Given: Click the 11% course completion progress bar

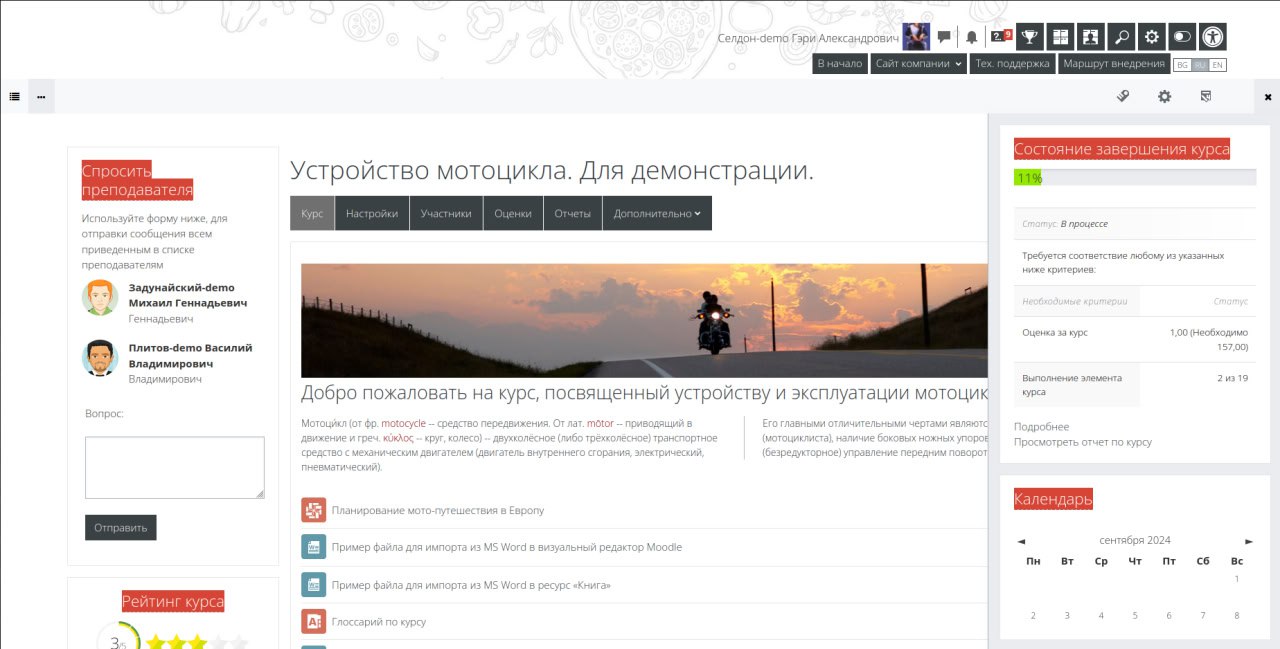Looking at the screenshot, I should pos(1135,178).
